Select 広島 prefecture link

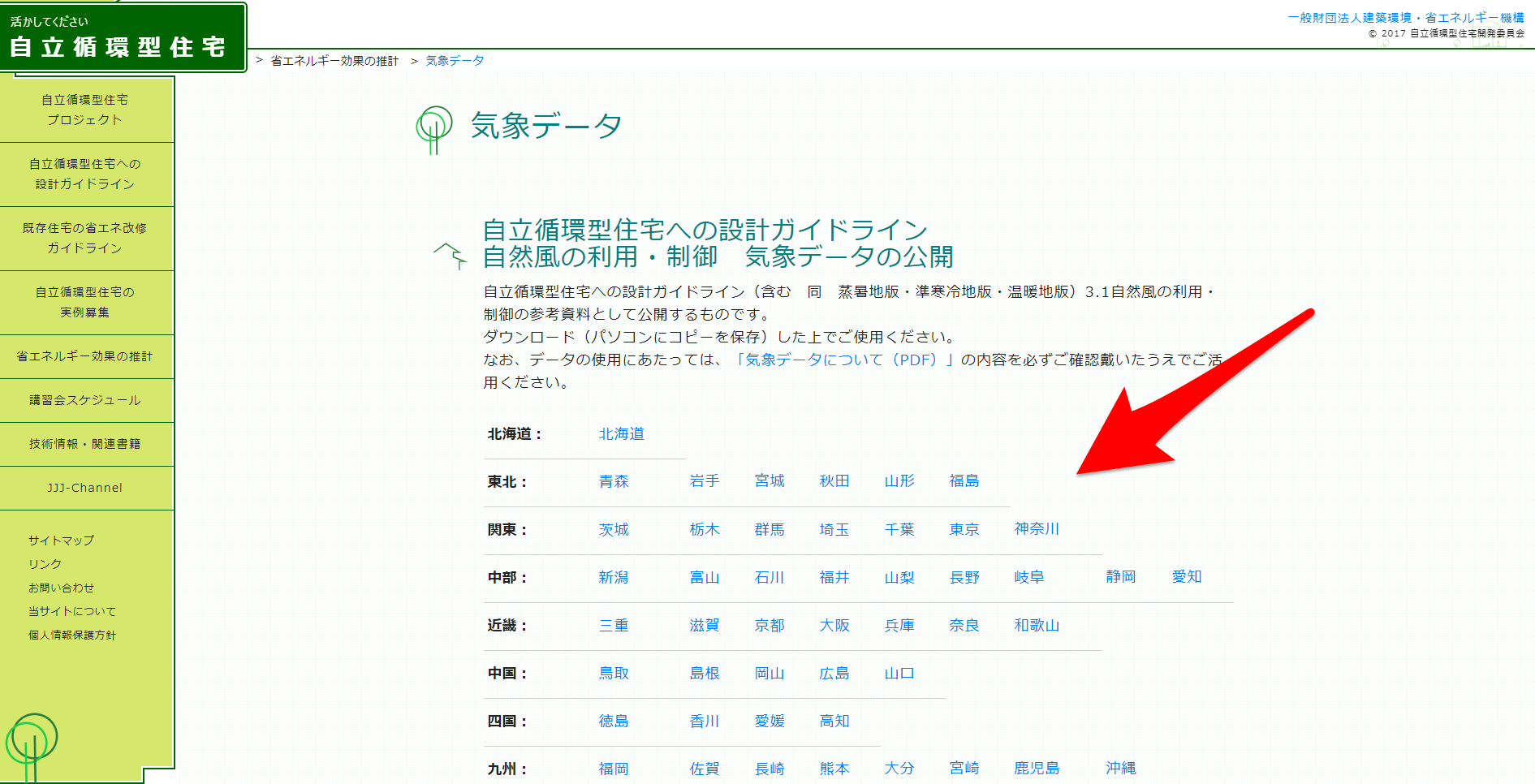tap(834, 673)
